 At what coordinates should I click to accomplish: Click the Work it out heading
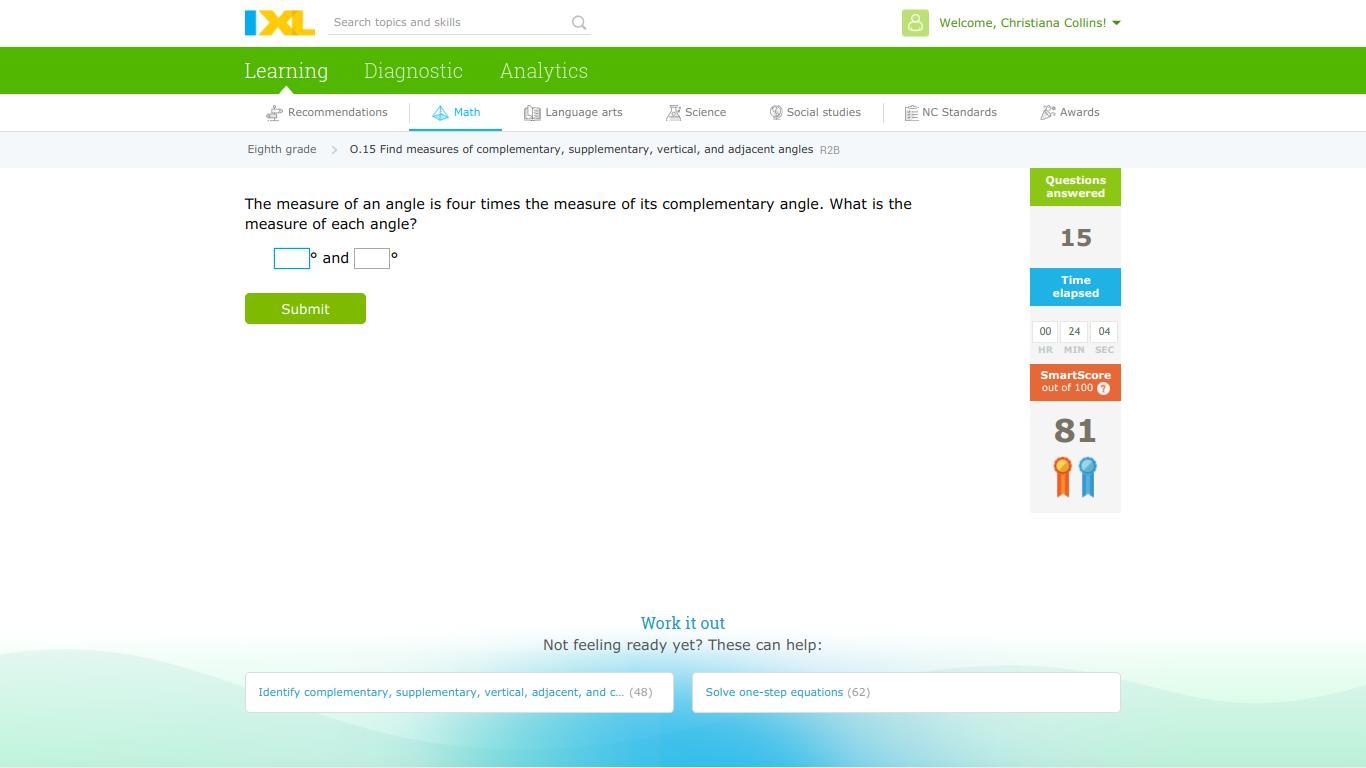(683, 623)
